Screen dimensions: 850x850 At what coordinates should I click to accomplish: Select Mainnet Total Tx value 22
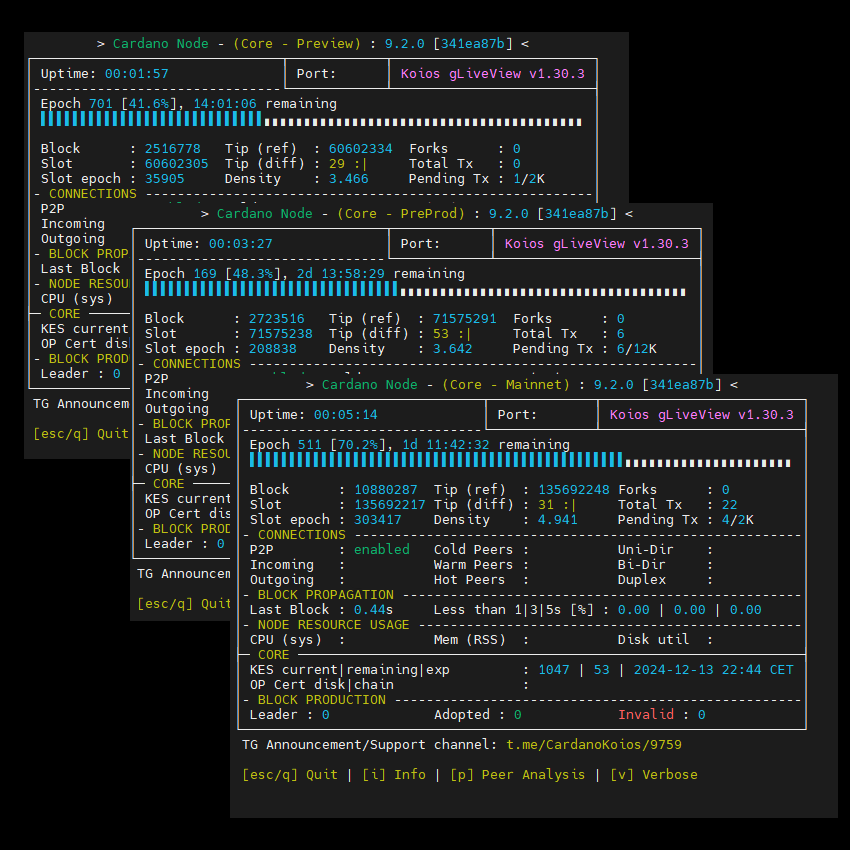(730, 505)
